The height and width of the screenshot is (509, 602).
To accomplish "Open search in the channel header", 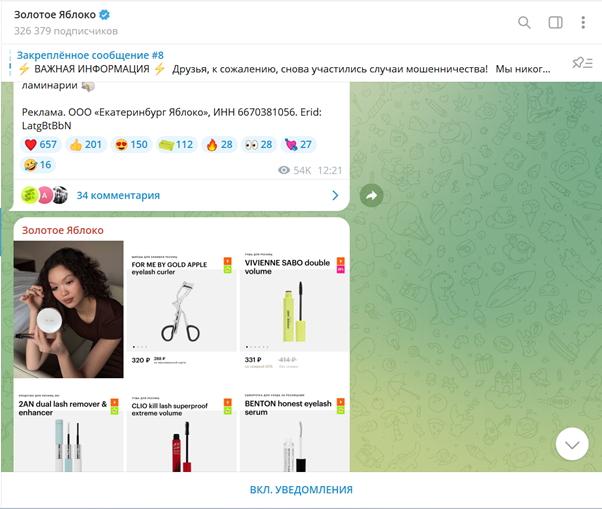I will [x=524, y=23].
